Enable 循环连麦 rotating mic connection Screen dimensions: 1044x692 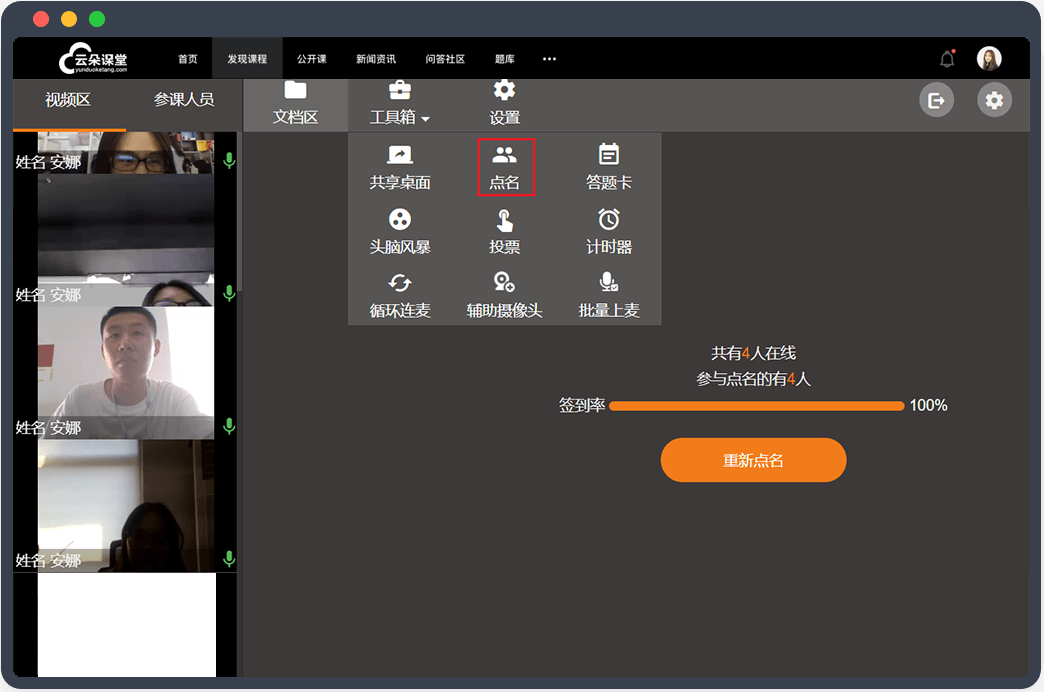(x=402, y=296)
